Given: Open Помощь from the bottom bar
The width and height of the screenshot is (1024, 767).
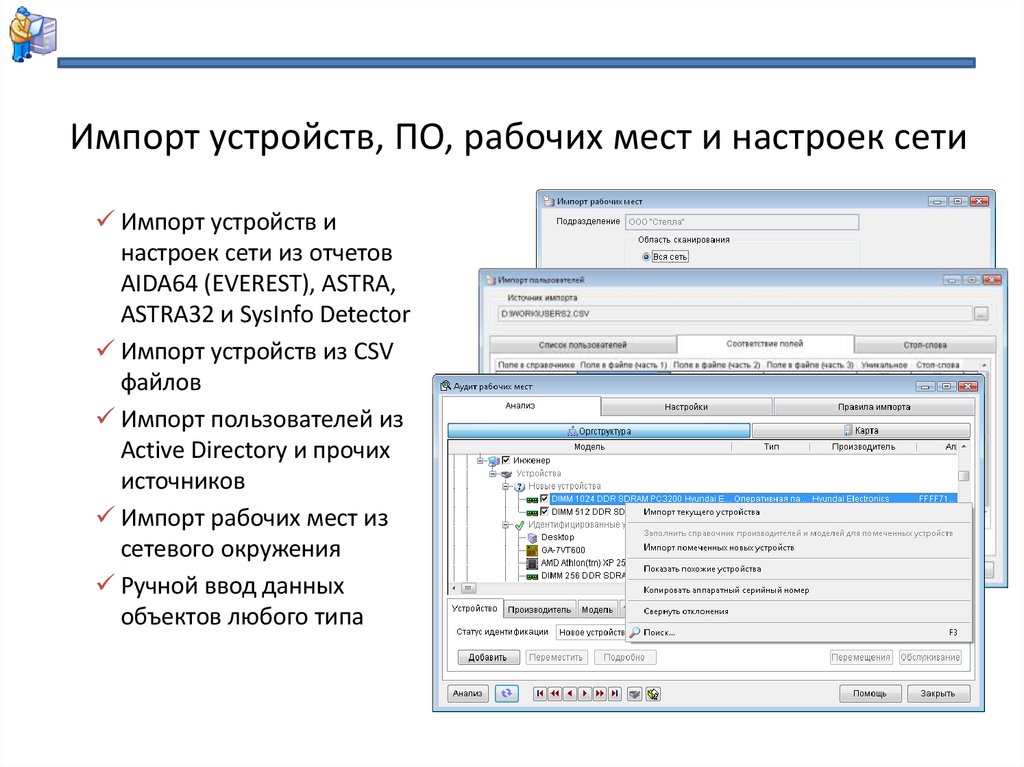Looking at the screenshot, I should coord(870,693).
